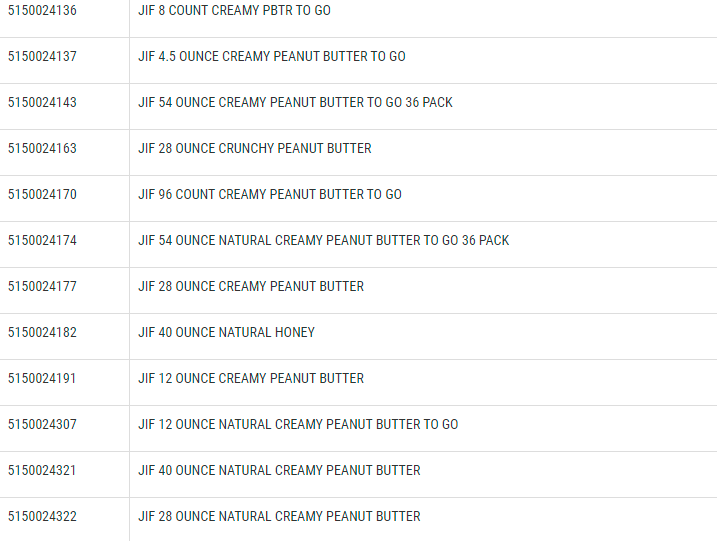Select JIF 28 Ounce Crunchy Peanut Butter
The image size is (717, 541).
tap(254, 148)
